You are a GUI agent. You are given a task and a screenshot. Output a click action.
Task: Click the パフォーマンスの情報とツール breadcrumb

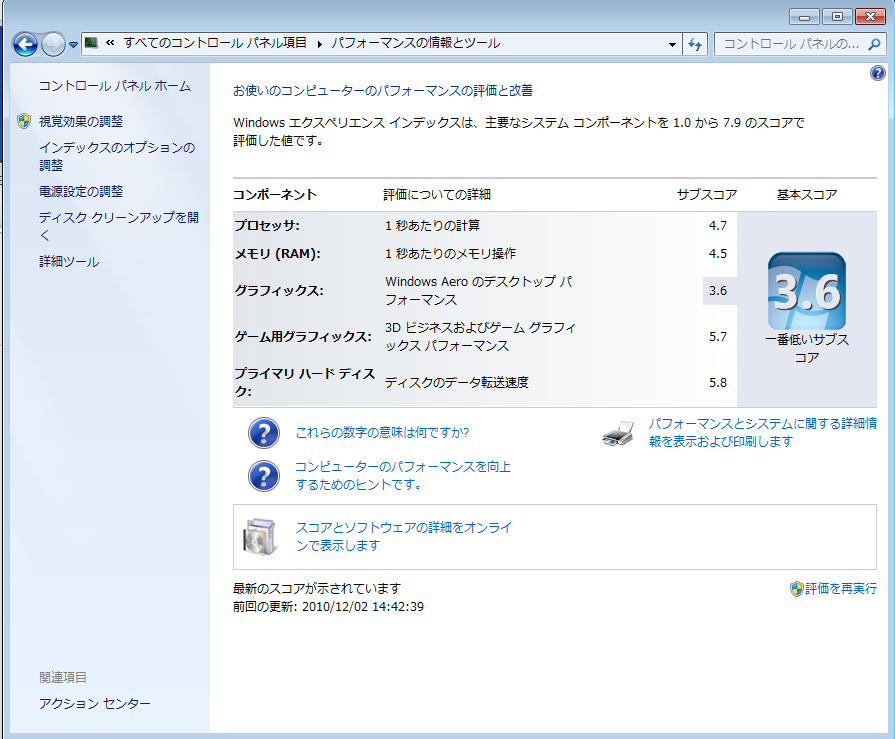pyautogui.click(x=416, y=43)
